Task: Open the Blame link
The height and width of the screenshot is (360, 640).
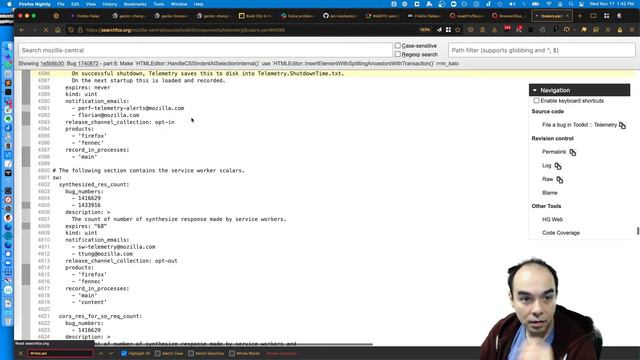Action: 549,193
